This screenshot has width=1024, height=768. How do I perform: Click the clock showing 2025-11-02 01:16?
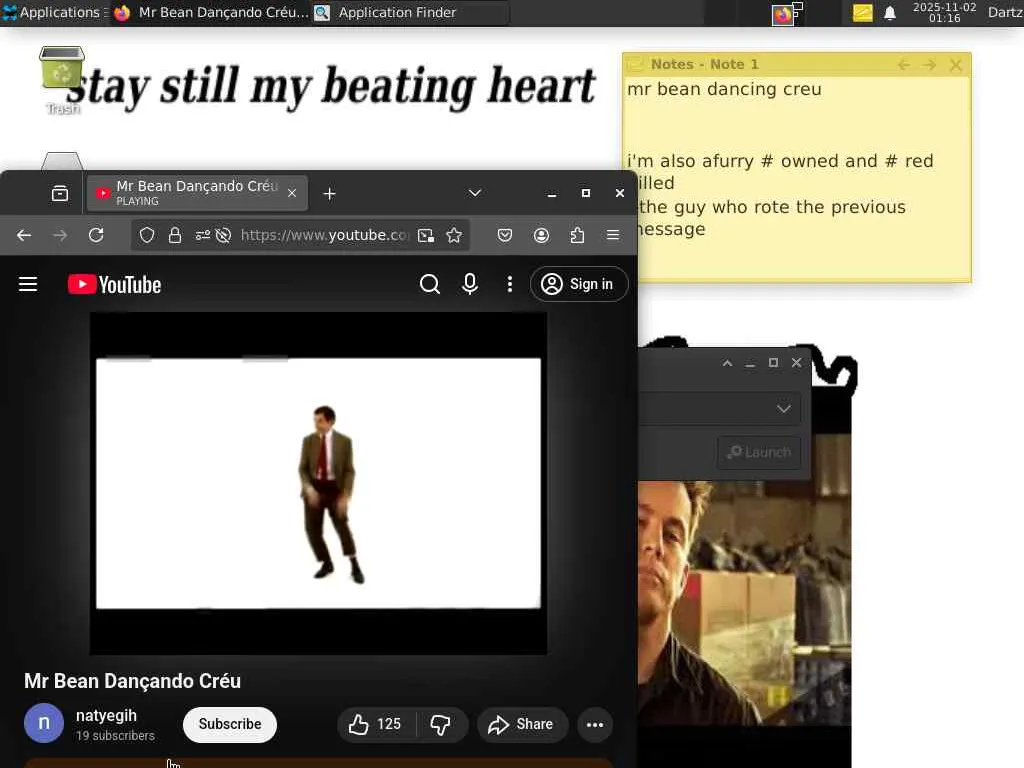pos(944,12)
